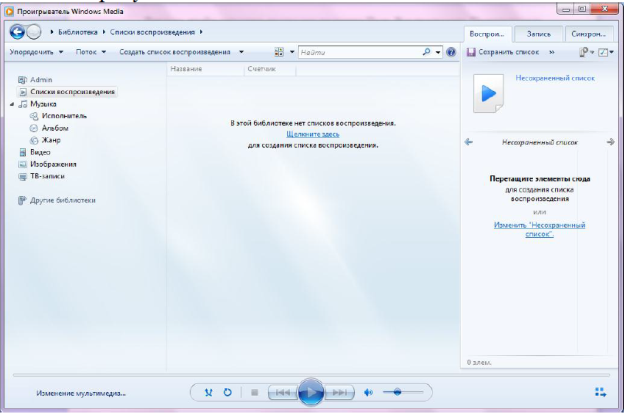Viewport: 624px width, 413px height.
Task: Click the blue help question mark icon
Action: point(450,52)
